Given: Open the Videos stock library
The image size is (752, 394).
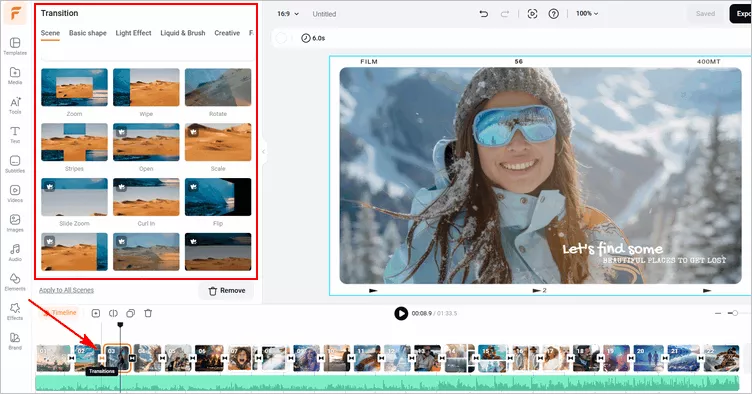Looking at the screenshot, I should [x=15, y=194].
